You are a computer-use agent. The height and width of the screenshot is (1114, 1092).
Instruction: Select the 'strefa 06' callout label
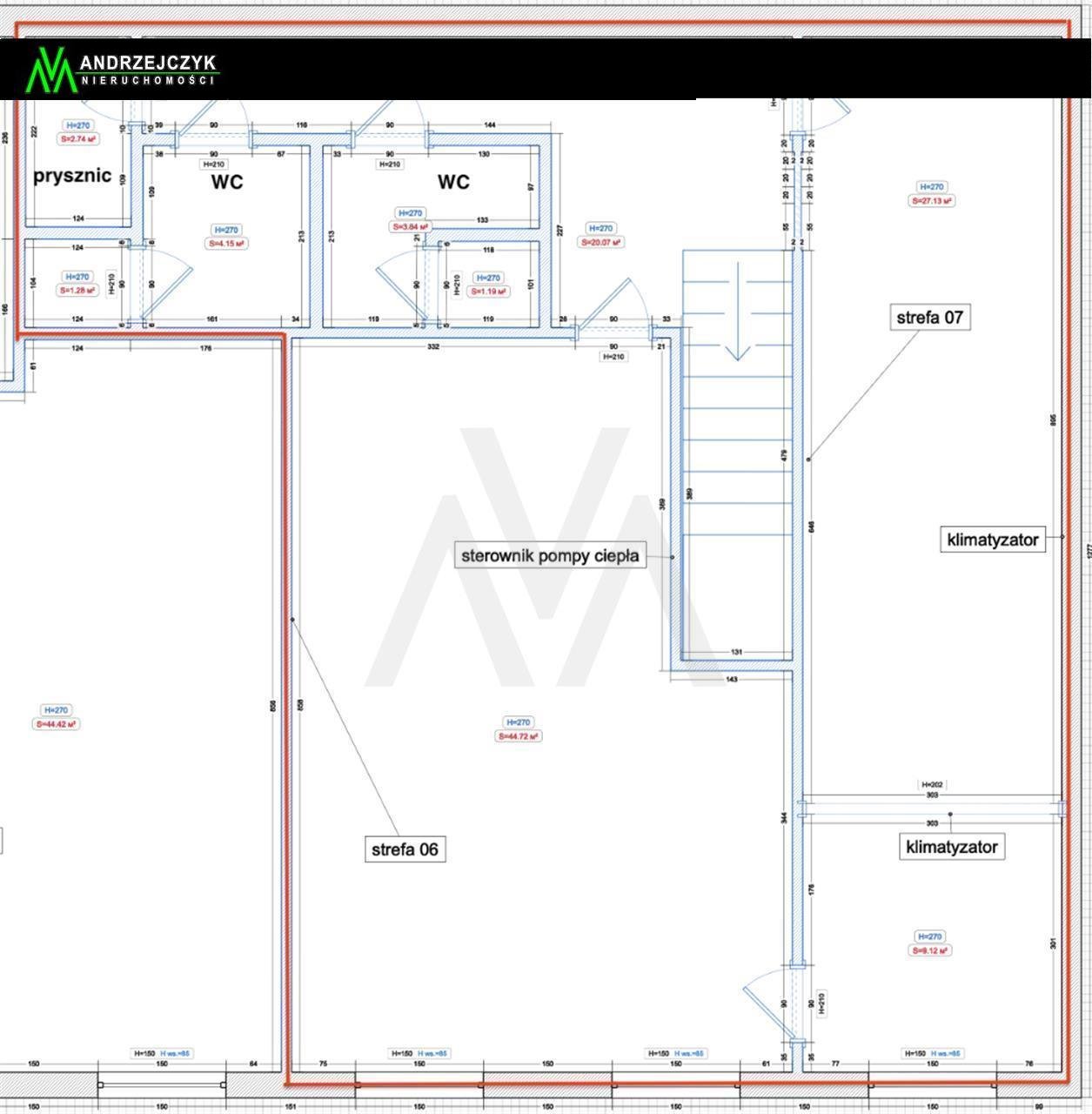405,849
